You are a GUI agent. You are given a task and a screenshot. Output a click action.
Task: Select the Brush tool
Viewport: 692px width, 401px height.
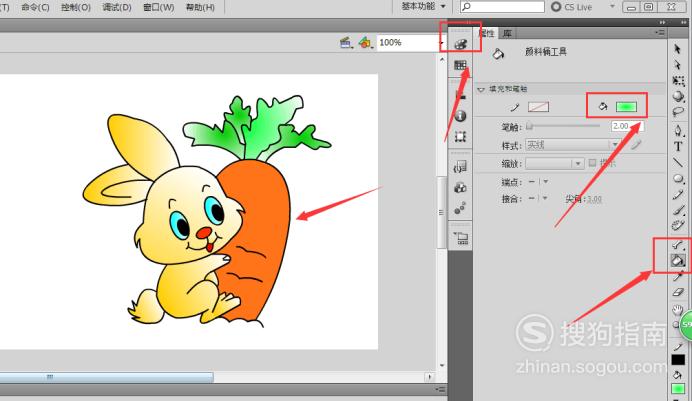click(678, 210)
